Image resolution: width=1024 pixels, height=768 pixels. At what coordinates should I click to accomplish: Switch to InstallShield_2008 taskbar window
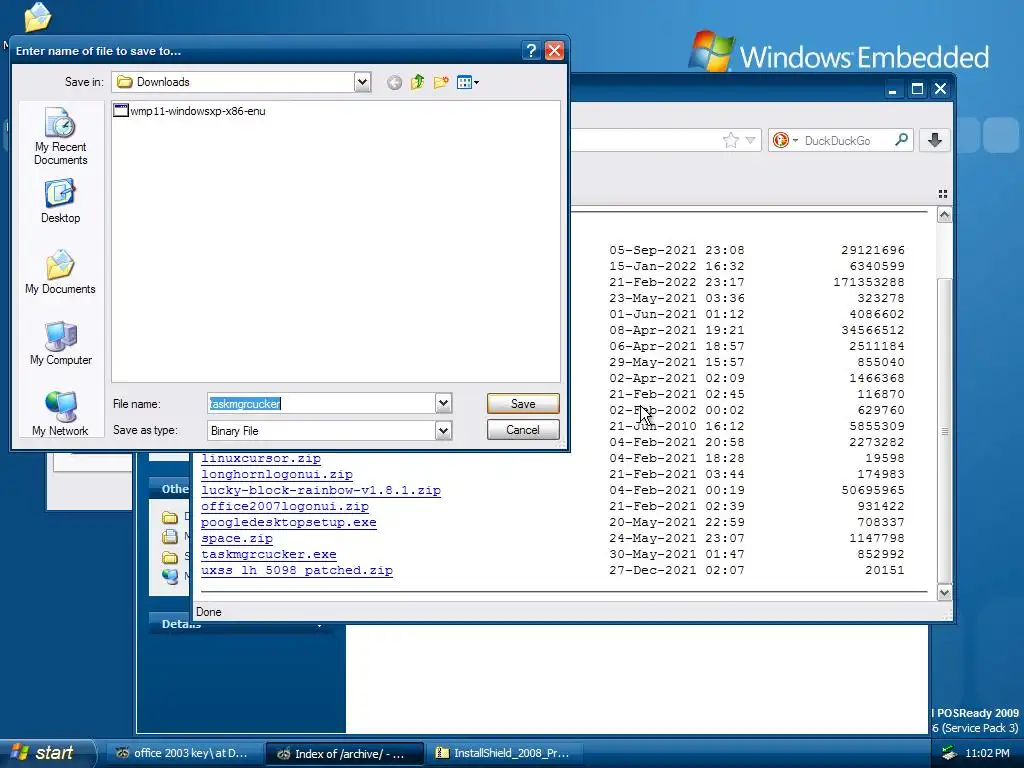504,753
